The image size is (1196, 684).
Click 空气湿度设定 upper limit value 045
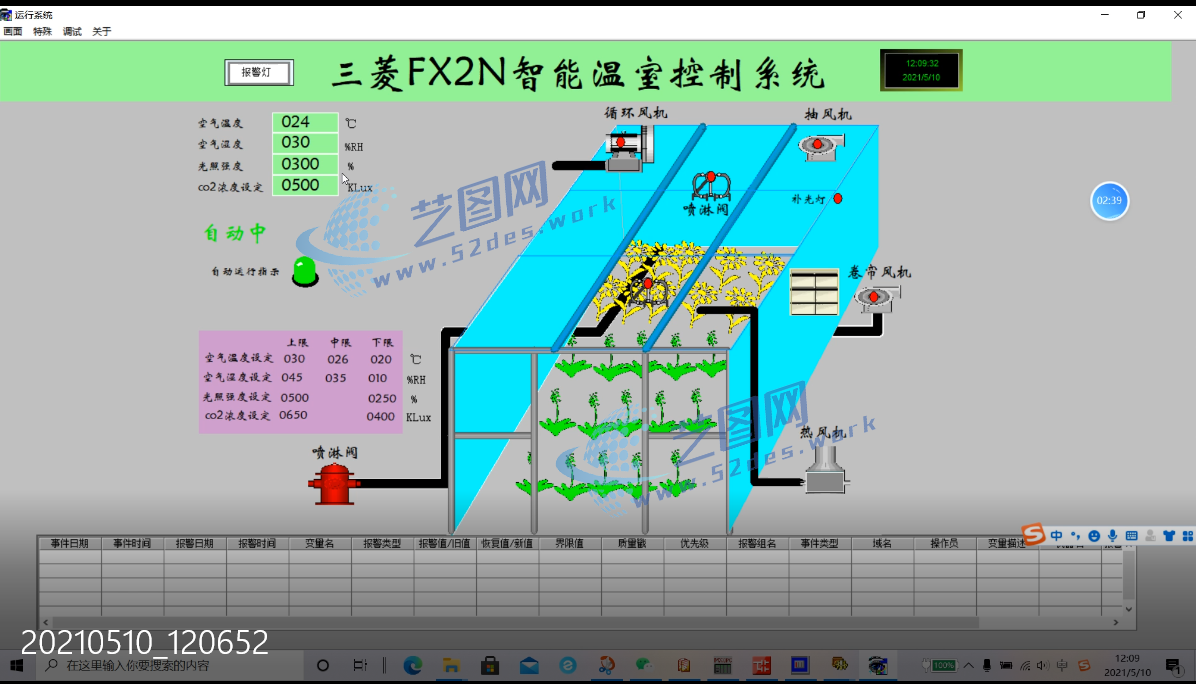pyautogui.click(x=291, y=377)
